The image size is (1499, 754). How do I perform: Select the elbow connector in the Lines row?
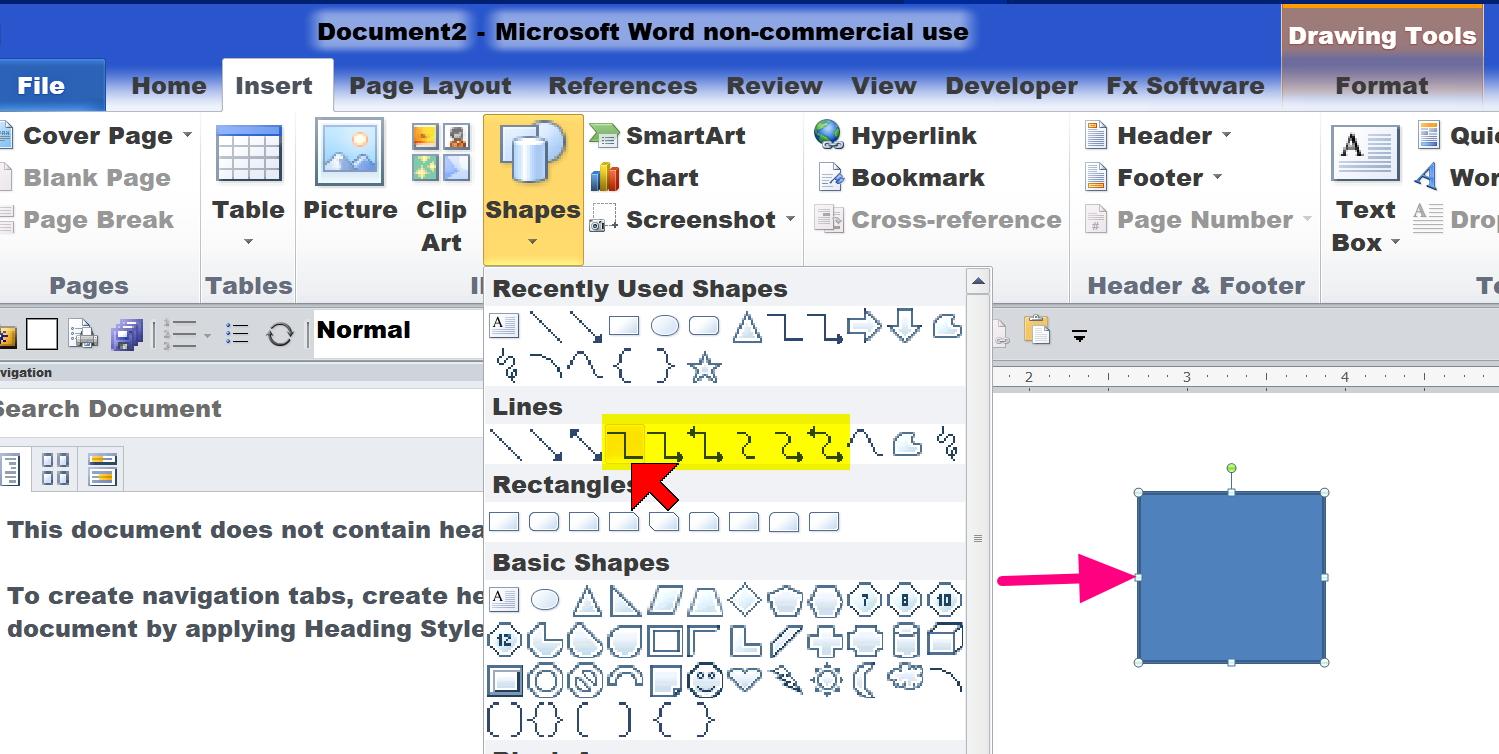(625, 443)
